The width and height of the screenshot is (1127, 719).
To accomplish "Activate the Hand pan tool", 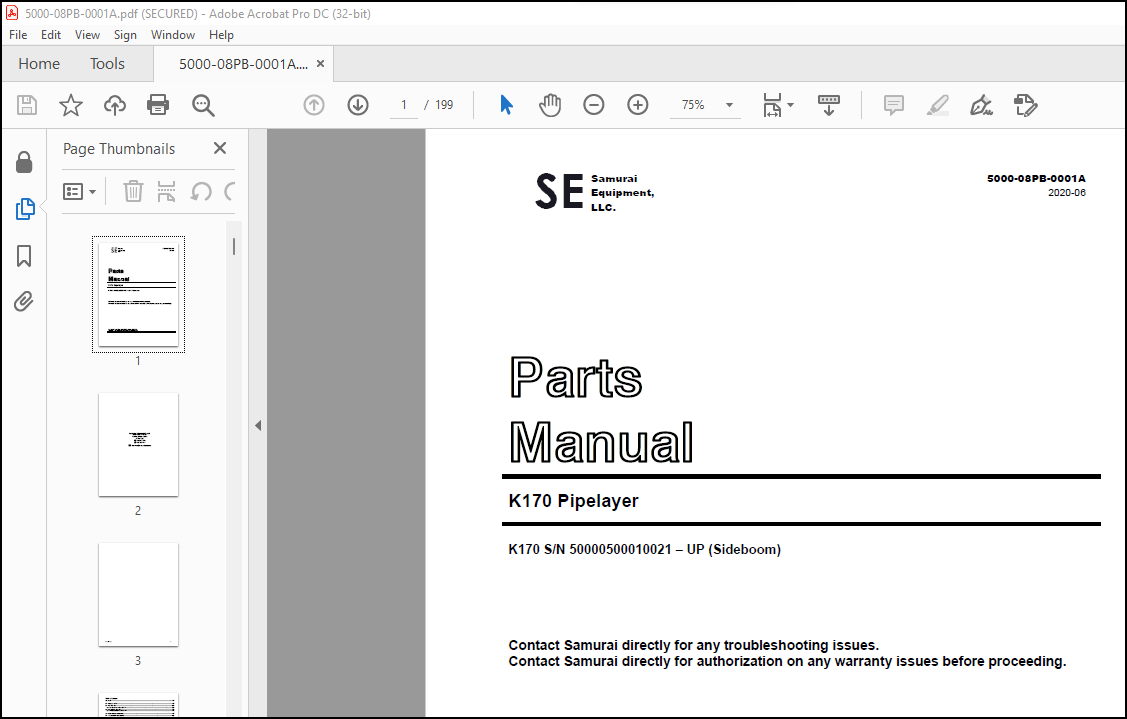I will 550,105.
